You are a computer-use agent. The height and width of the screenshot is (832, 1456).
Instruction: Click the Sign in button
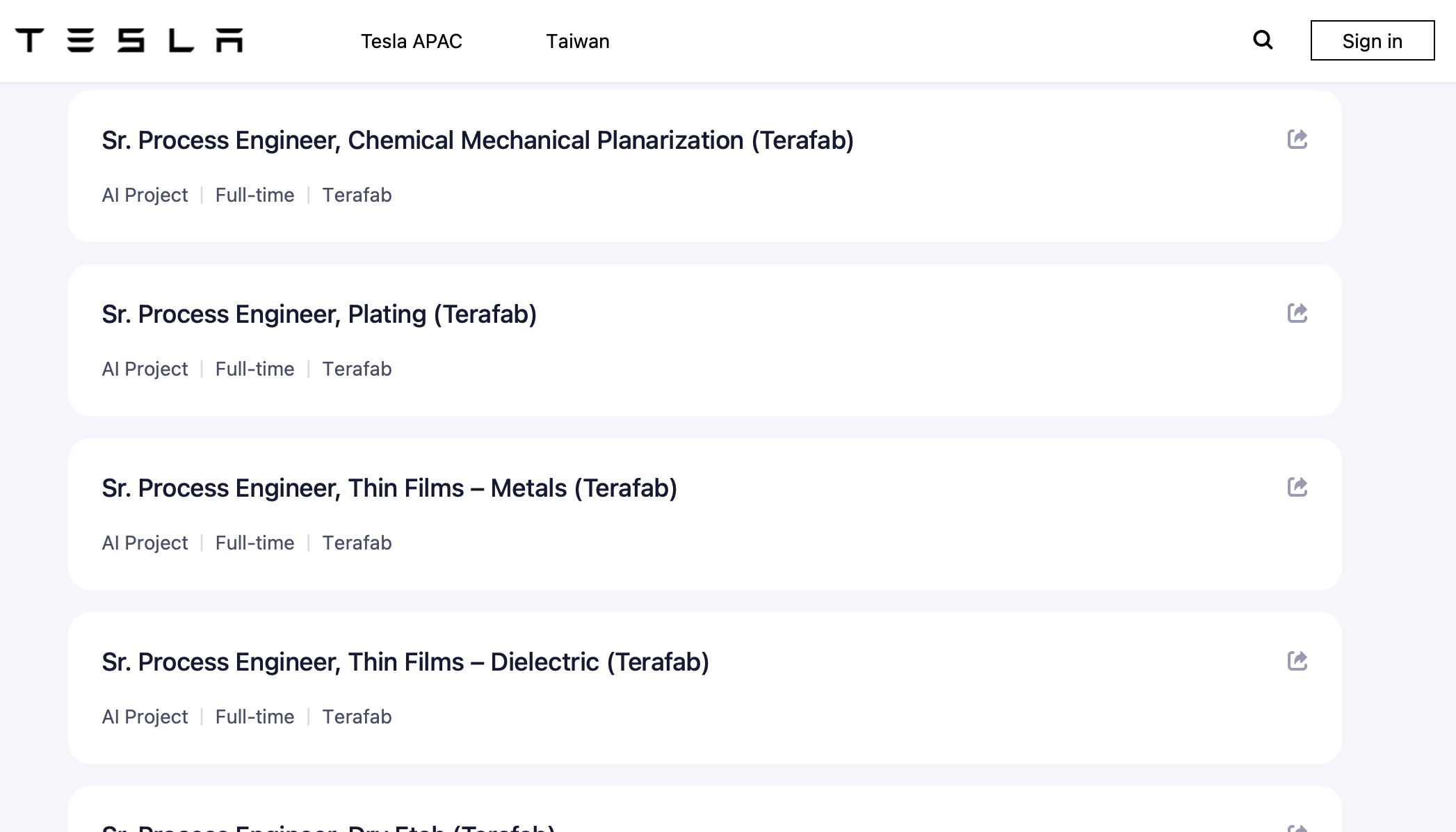pos(1372,40)
